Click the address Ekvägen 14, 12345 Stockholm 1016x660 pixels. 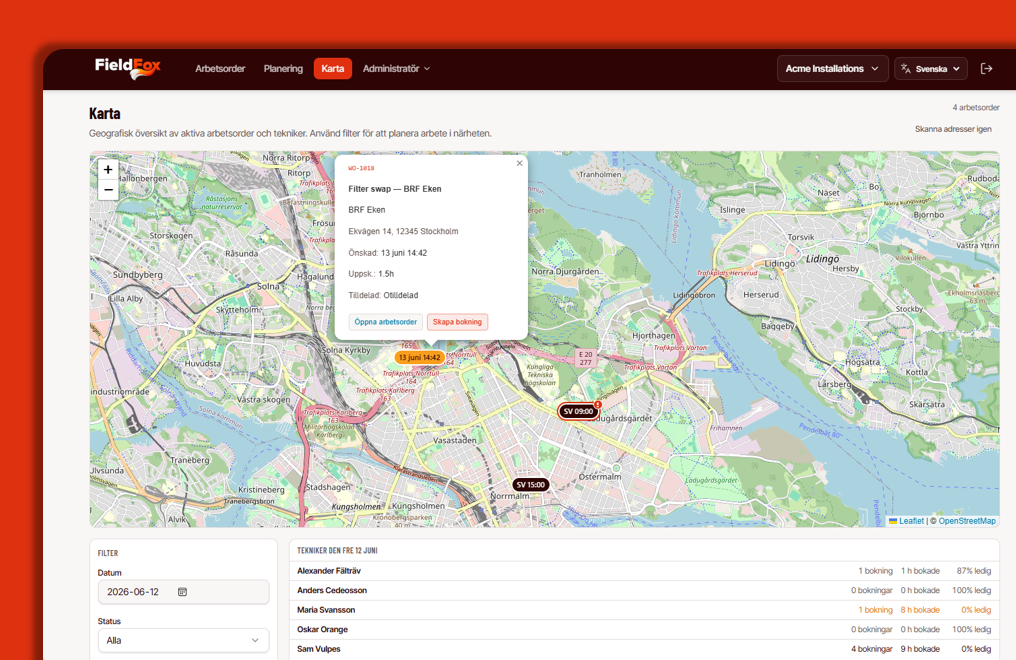403,231
